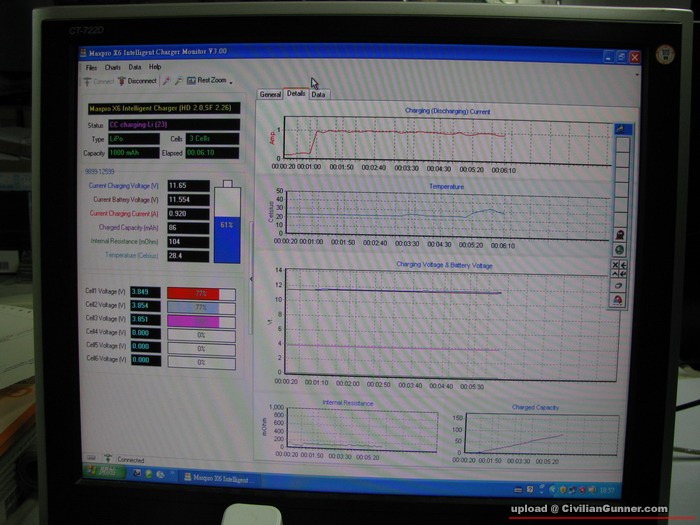Click the red magnet icon in chart palette
Screen dimensions: 700x525
point(620,300)
